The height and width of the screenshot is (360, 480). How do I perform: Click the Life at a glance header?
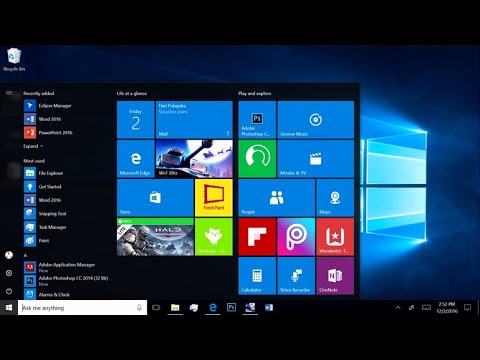tap(132, 93)
